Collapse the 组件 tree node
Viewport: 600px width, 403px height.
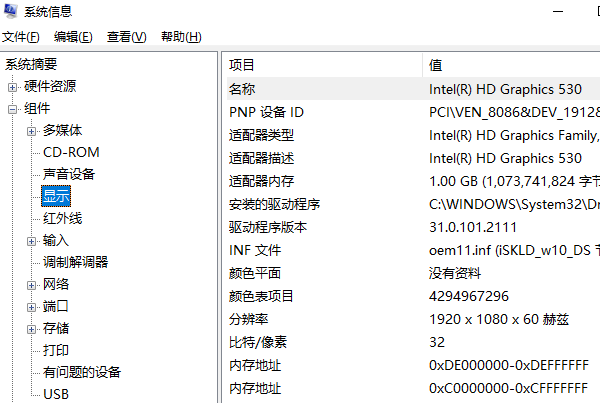tap(12, 109)
